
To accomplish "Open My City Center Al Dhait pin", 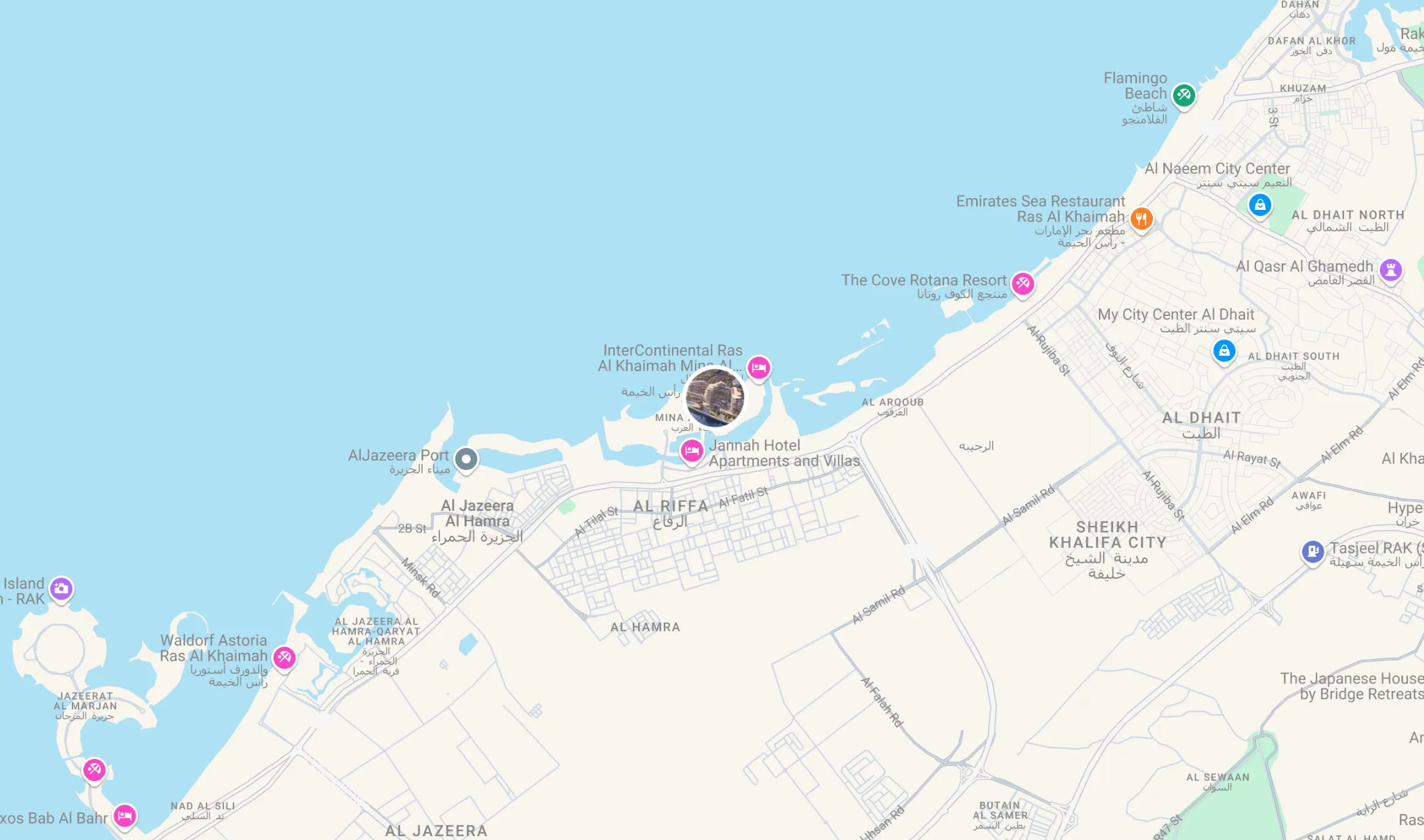I will [1224, 351].
